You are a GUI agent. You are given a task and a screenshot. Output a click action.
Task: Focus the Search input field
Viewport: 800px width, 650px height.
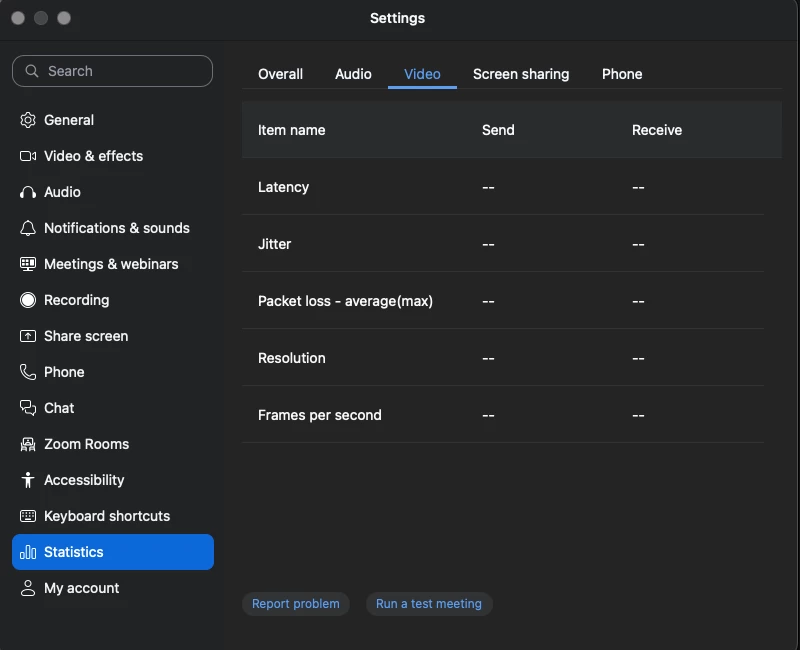pyautogui.click(x=112, y=71)
